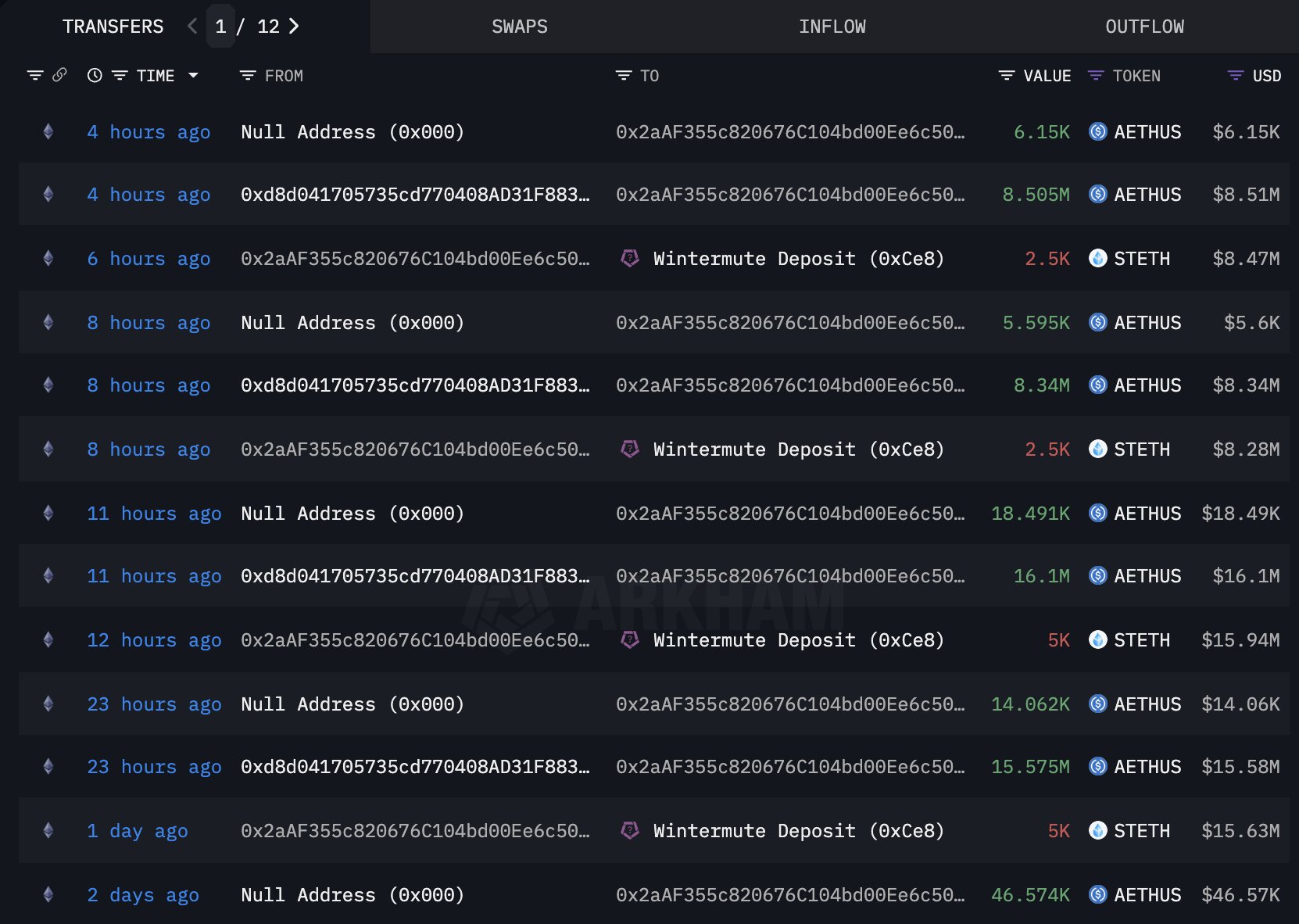Click Wintermute logo on 6 hours ago row

coord(630,258)
